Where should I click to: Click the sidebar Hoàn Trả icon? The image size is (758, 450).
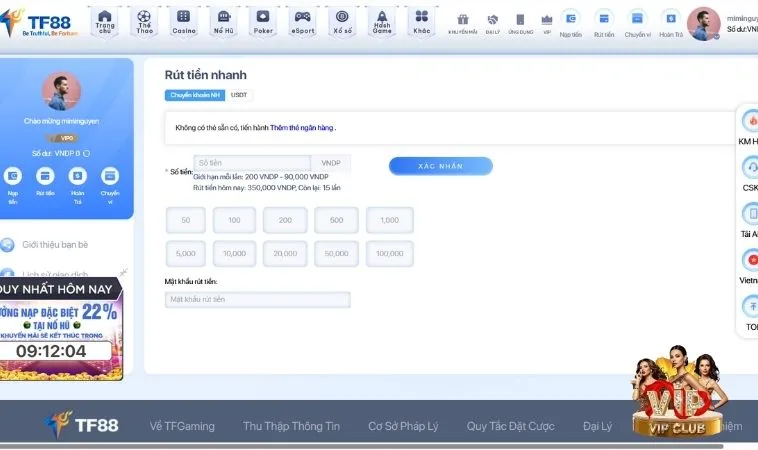pyautogui.click(x=77, y=176)
